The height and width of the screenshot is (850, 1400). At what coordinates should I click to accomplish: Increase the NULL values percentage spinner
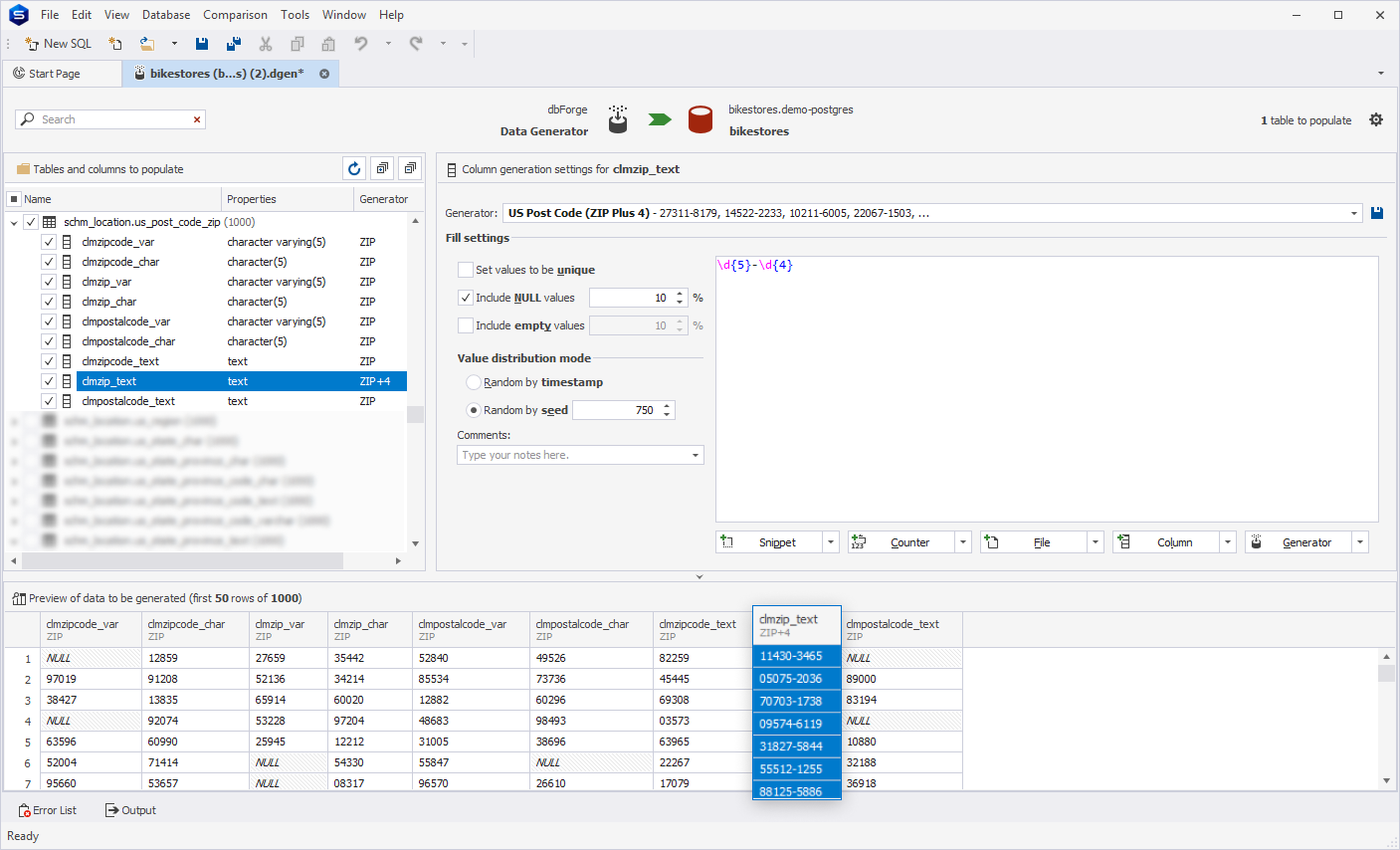[681, 294]
